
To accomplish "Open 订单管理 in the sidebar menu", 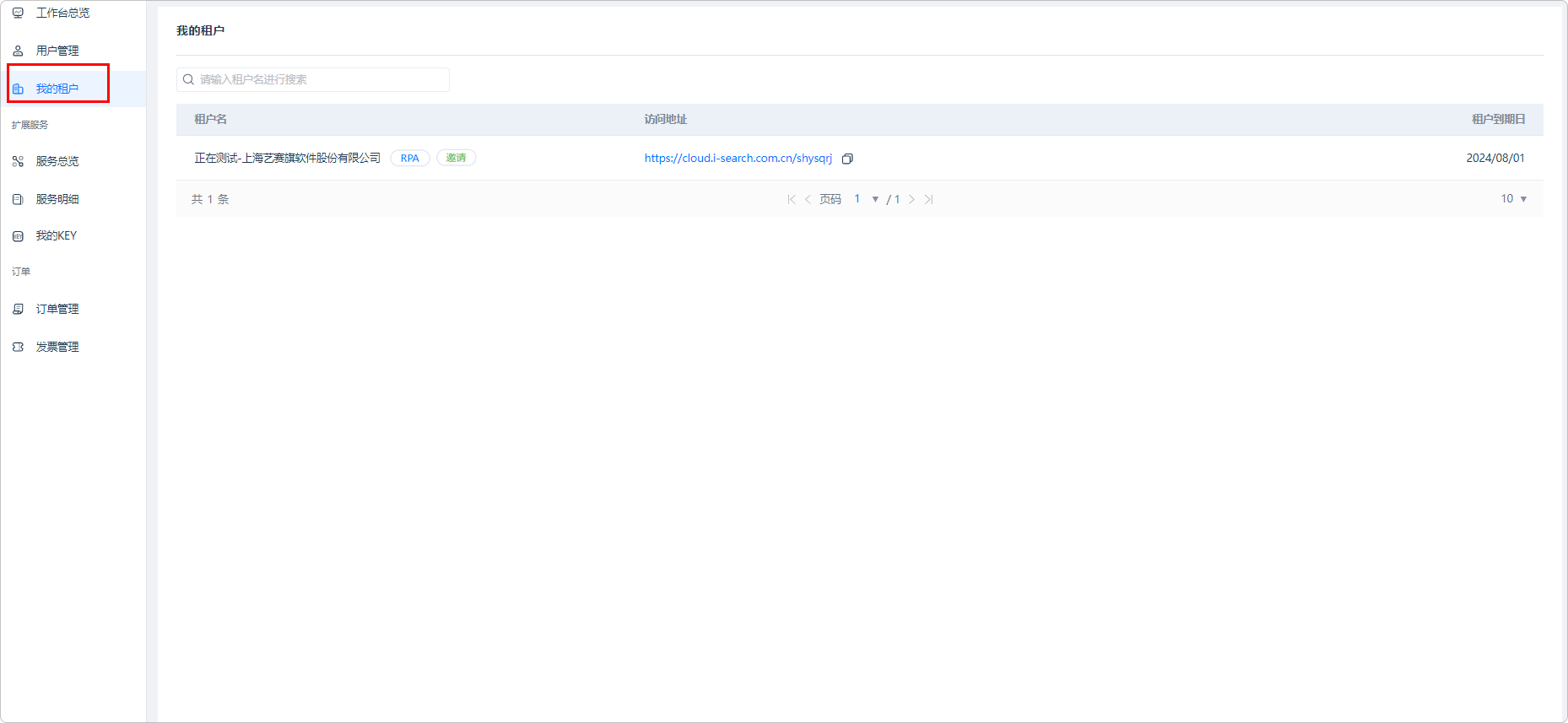I will point(57,309).
